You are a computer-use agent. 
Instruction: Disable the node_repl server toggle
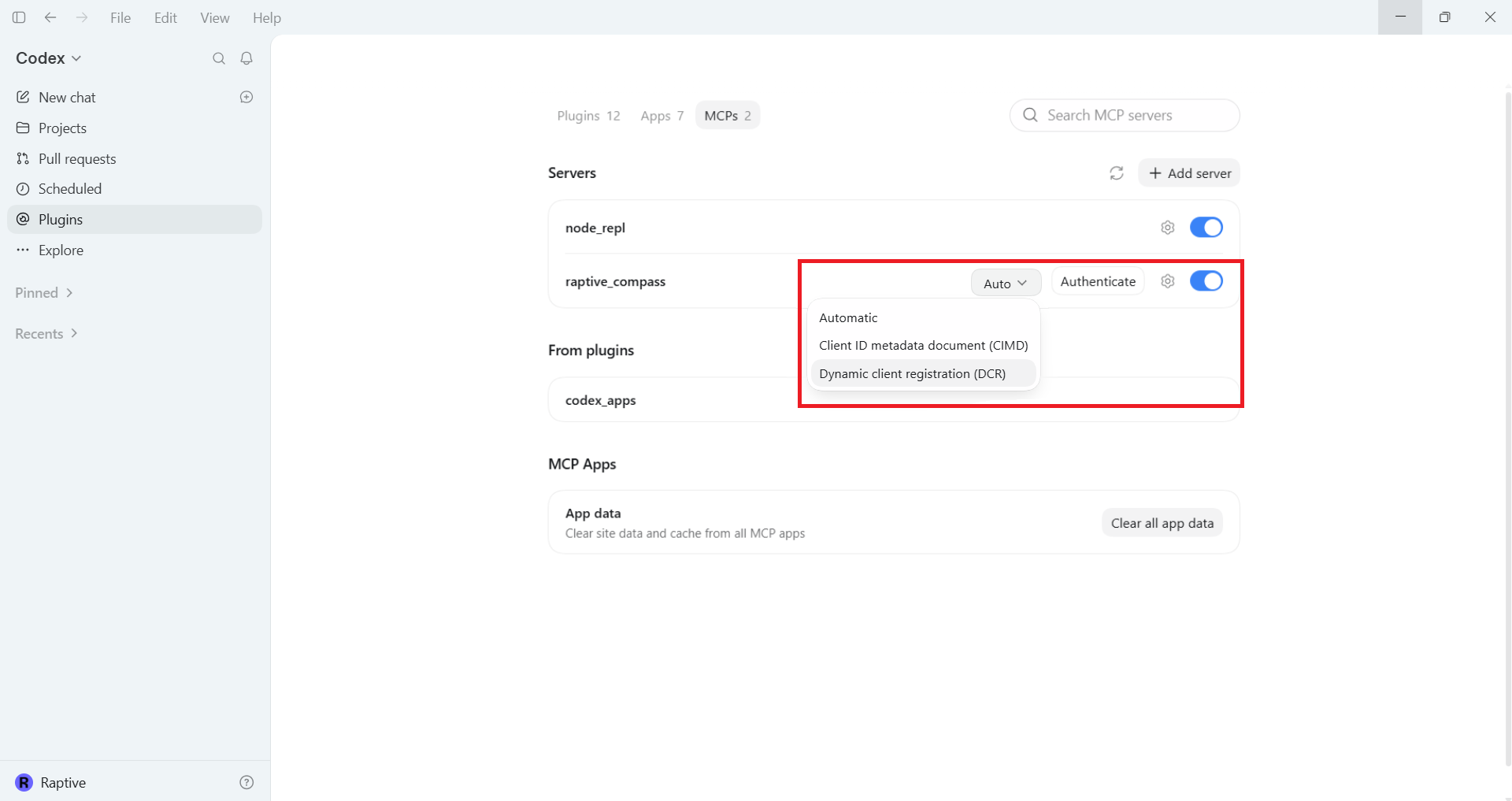[x=1206, y=228]
